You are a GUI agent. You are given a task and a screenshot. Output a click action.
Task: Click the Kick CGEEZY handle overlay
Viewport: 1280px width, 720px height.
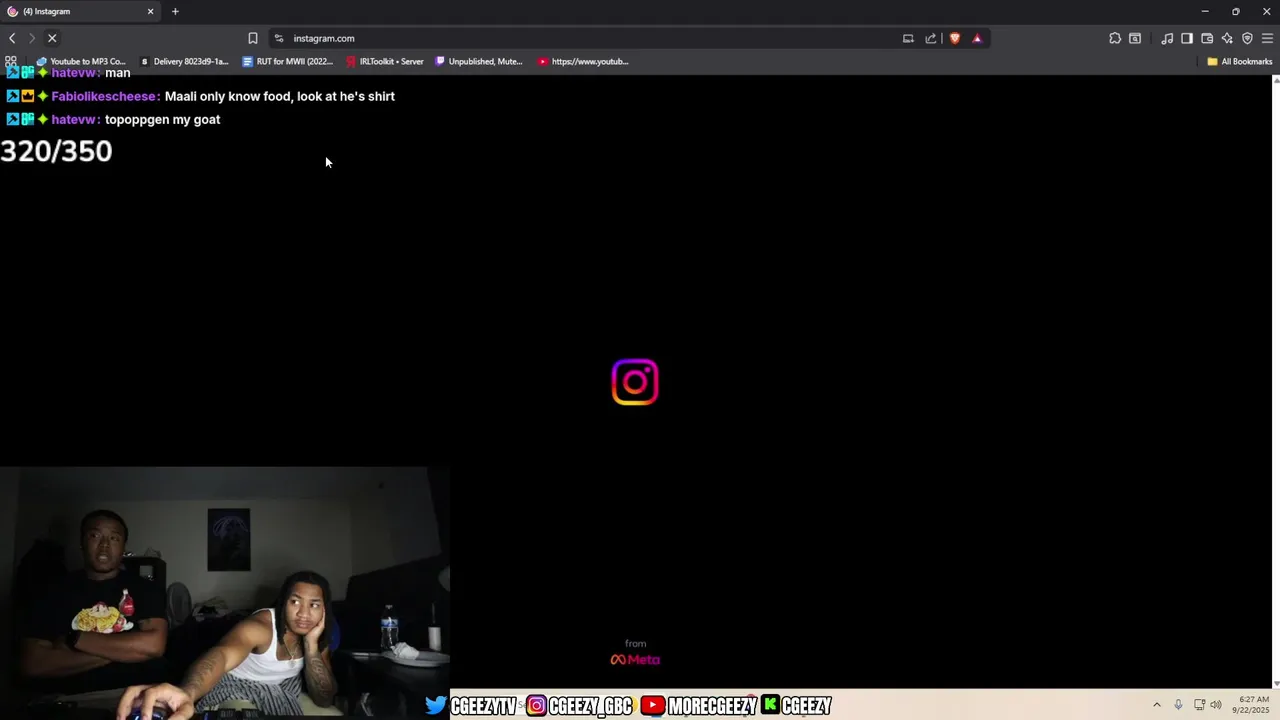click(x=797, y=706)
